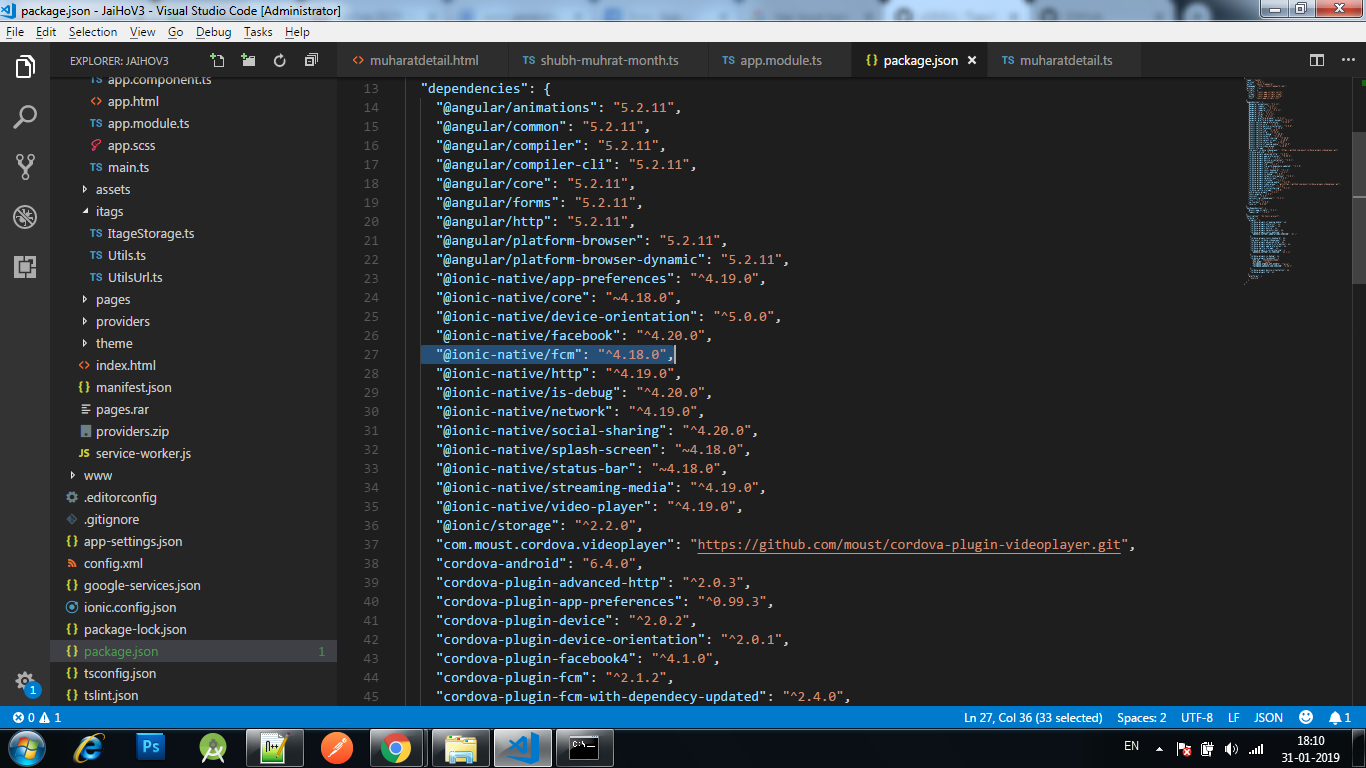Show hidden system tray icons

[1159, 749]
